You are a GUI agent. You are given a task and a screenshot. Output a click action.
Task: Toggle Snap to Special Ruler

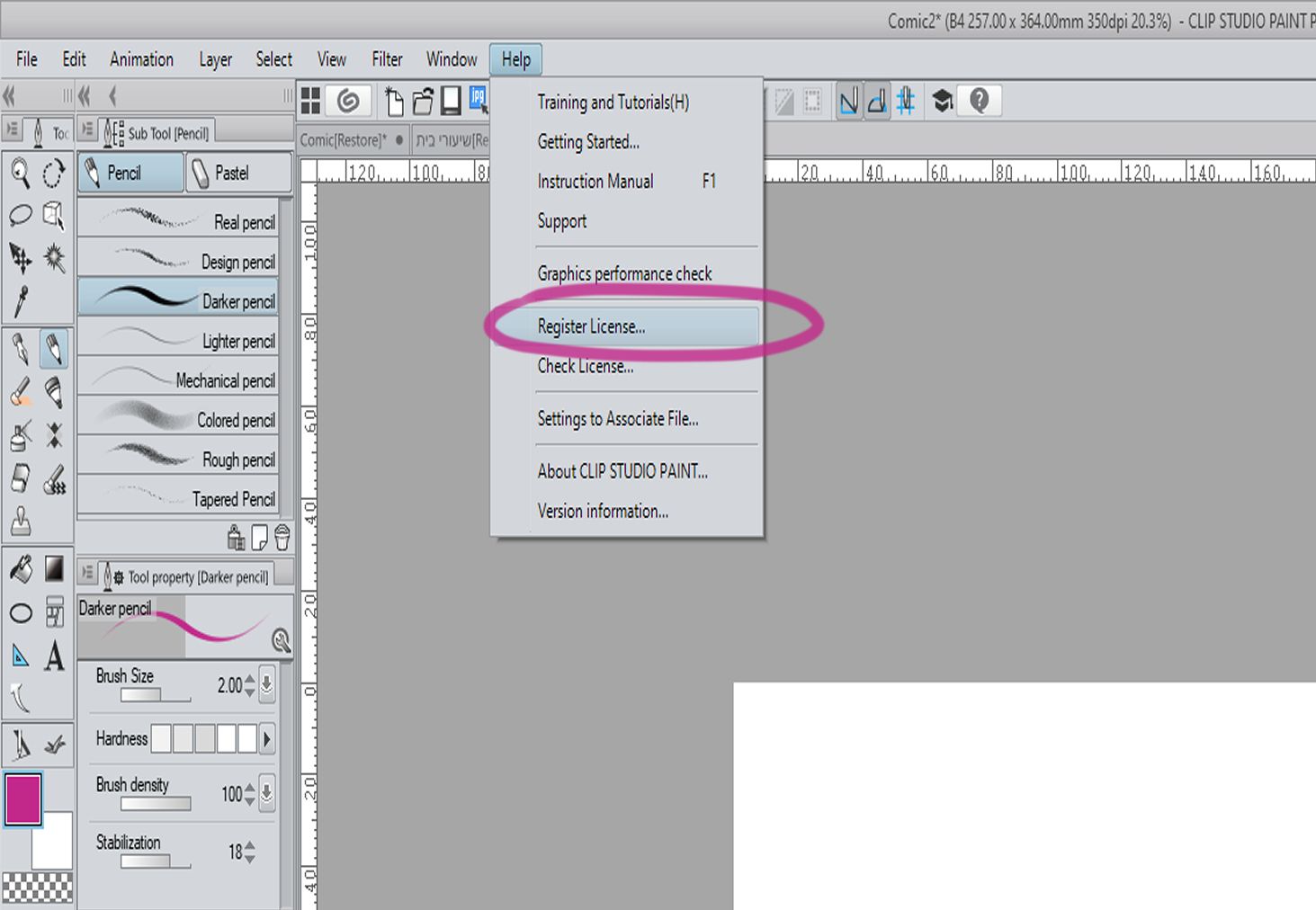pos(877,101)
